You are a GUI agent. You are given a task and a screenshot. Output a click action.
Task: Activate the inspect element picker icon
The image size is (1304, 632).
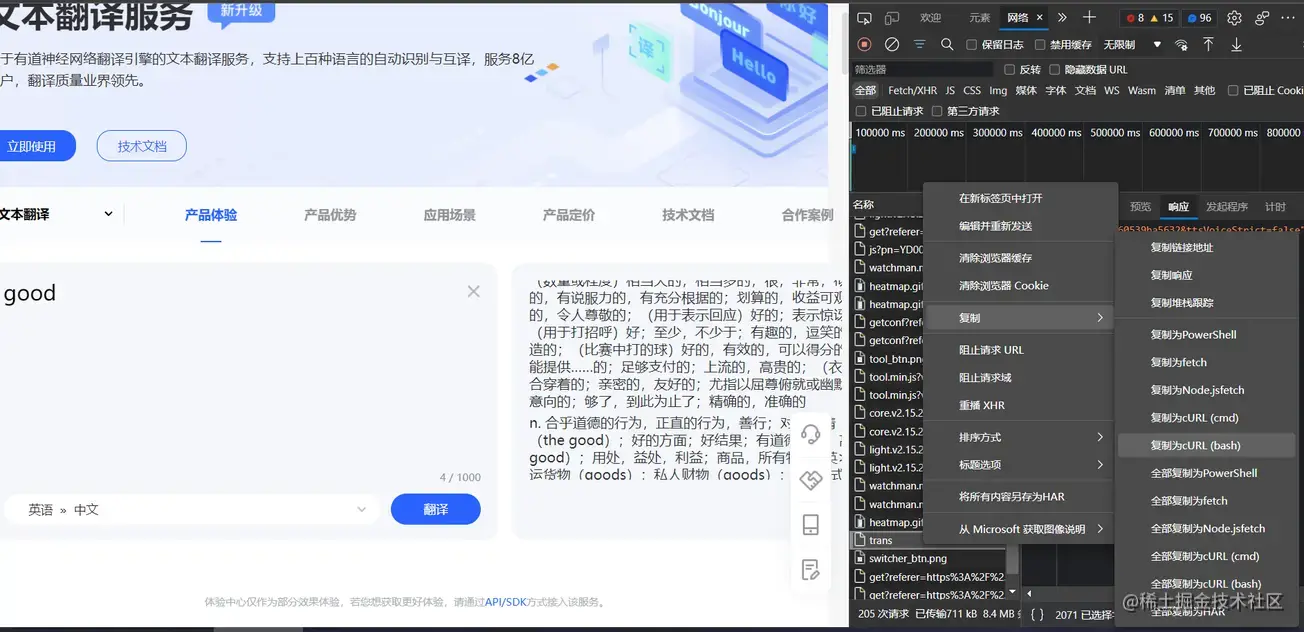[x=864, y=18]
